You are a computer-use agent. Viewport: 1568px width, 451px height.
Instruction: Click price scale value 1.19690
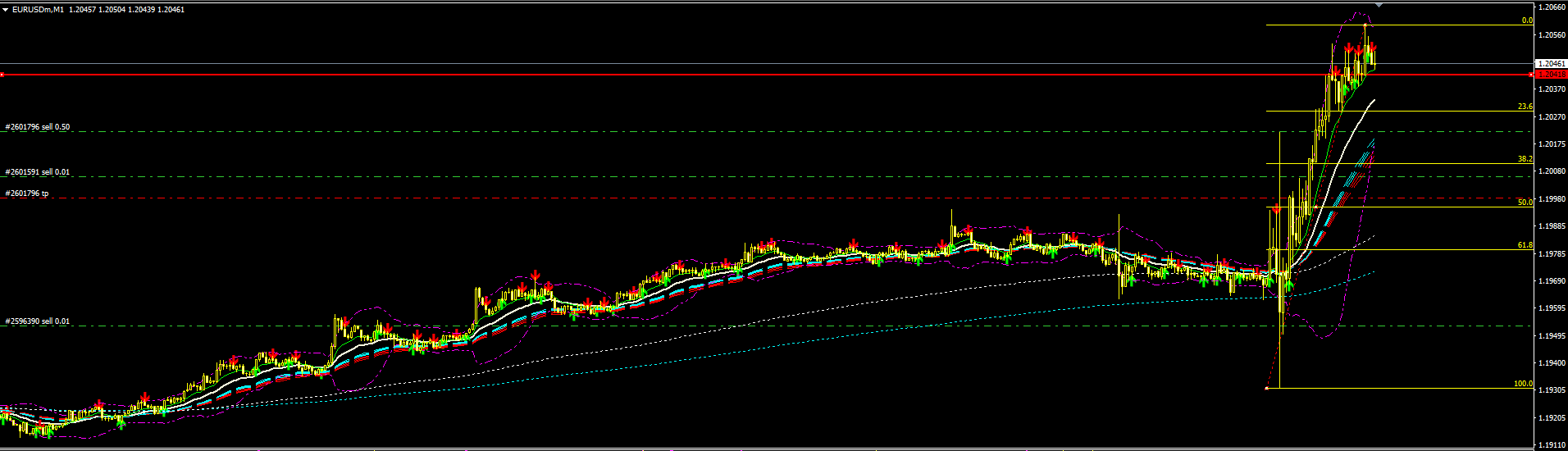point(1552,280)
